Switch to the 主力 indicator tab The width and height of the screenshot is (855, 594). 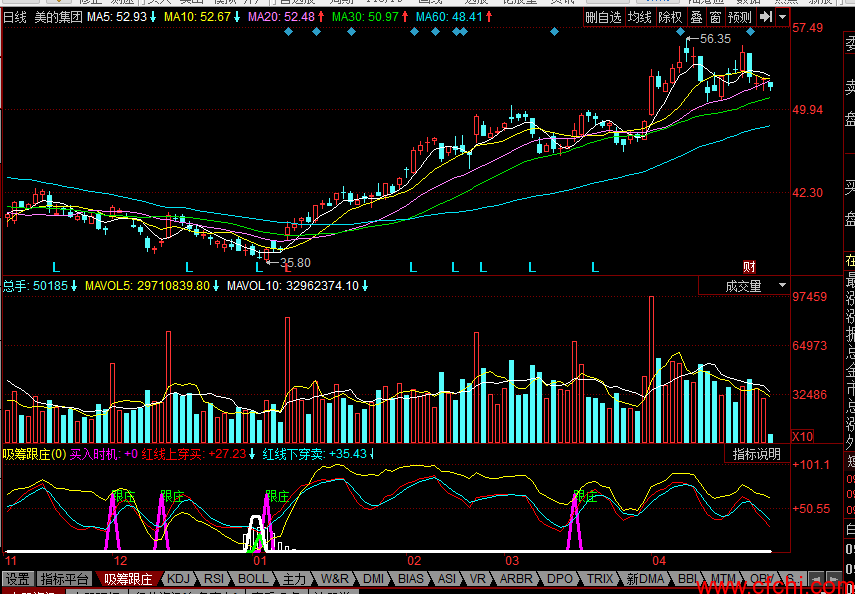point(295,579)
